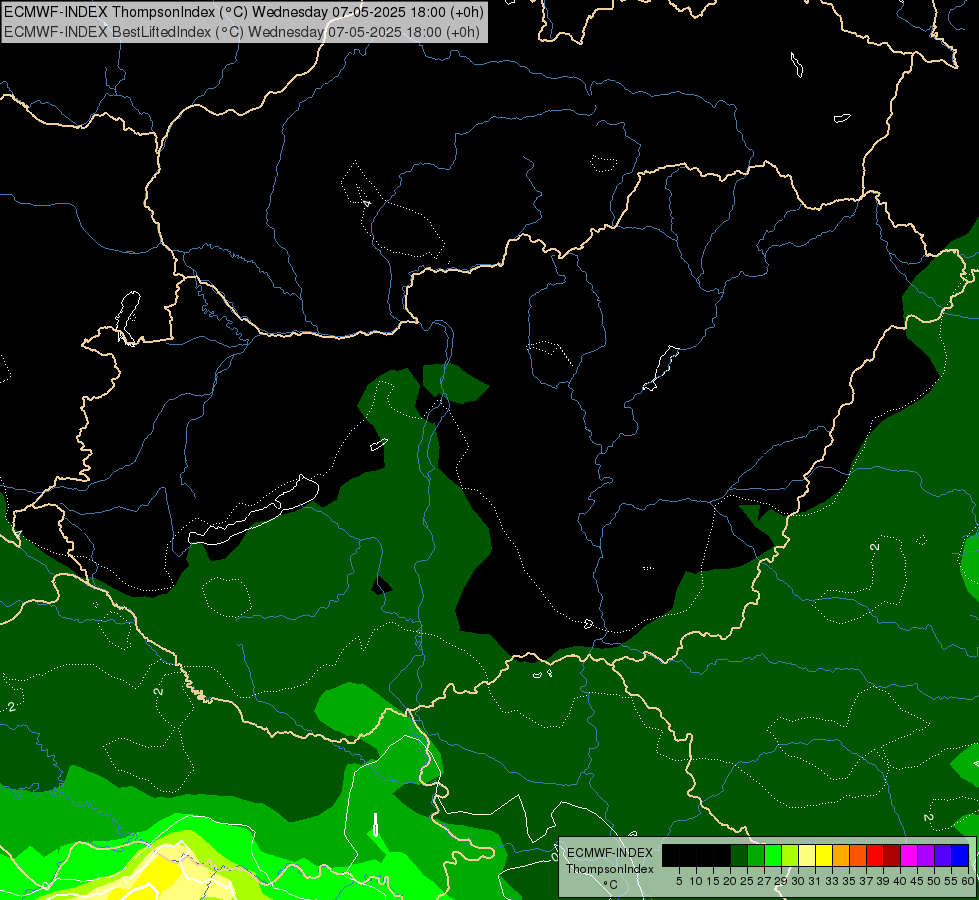
Task: Select the dark green 20-25 legend swatch
Action: [x=739, y=855]
